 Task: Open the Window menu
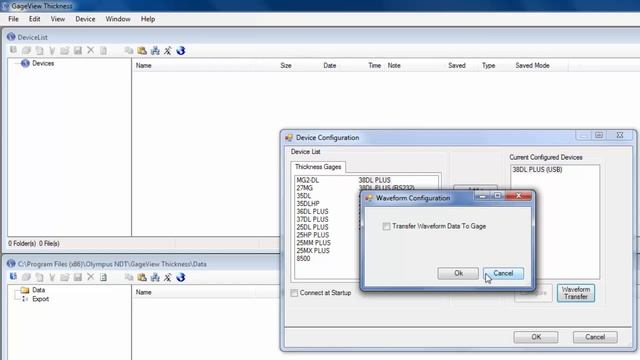coord(118,19)
